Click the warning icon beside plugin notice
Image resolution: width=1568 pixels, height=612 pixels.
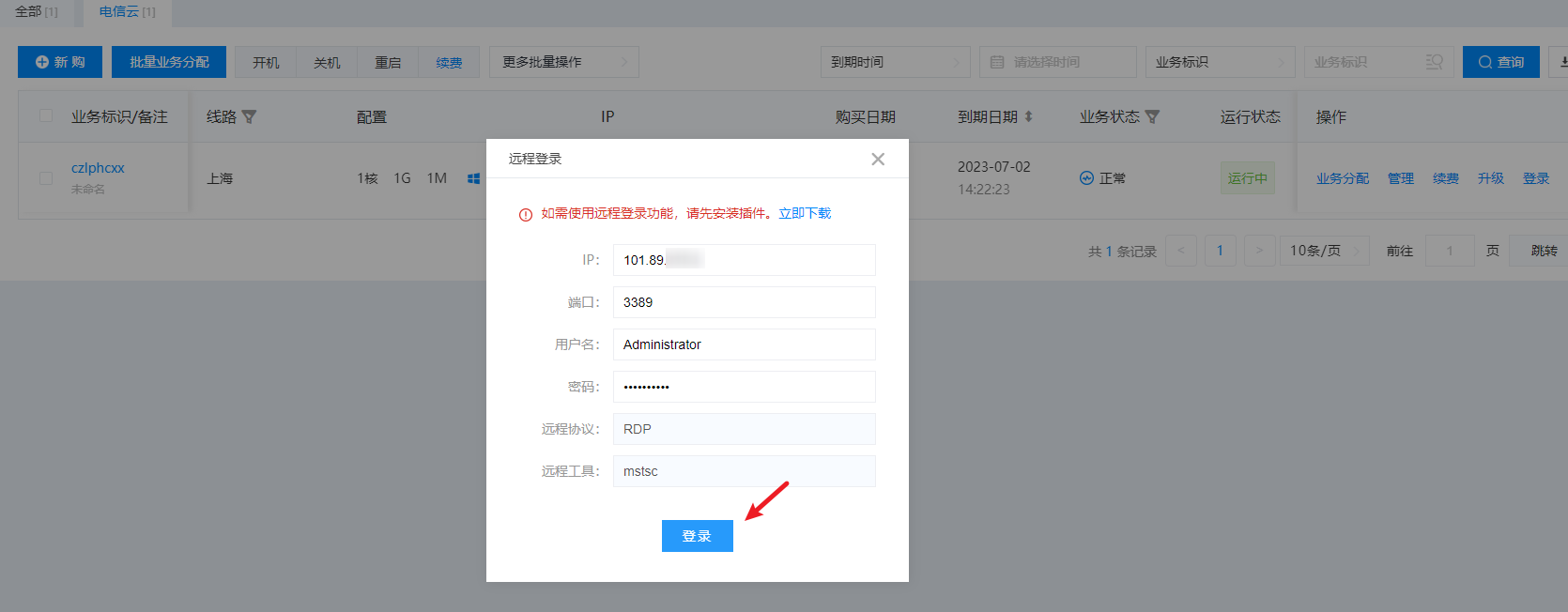(526, 214)
